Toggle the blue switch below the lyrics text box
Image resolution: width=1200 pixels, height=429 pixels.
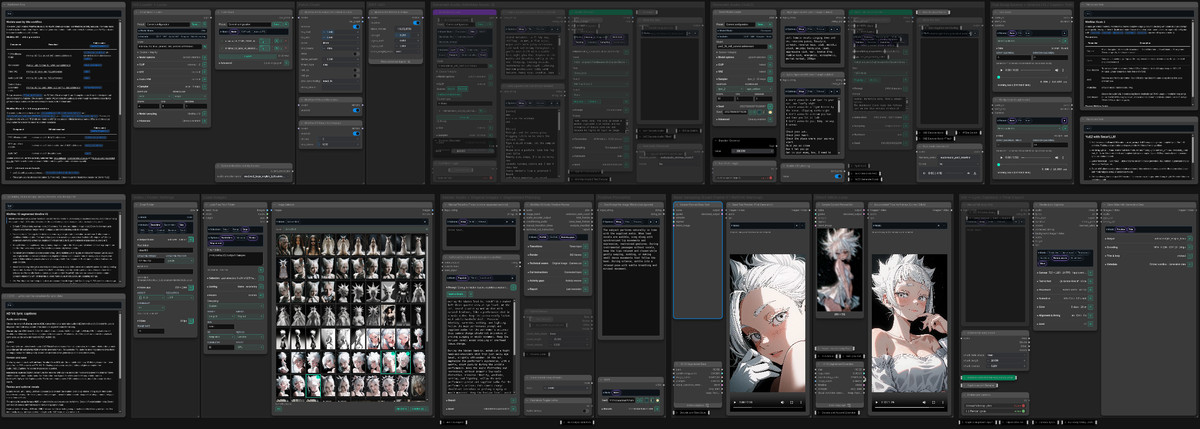(838, 177)
